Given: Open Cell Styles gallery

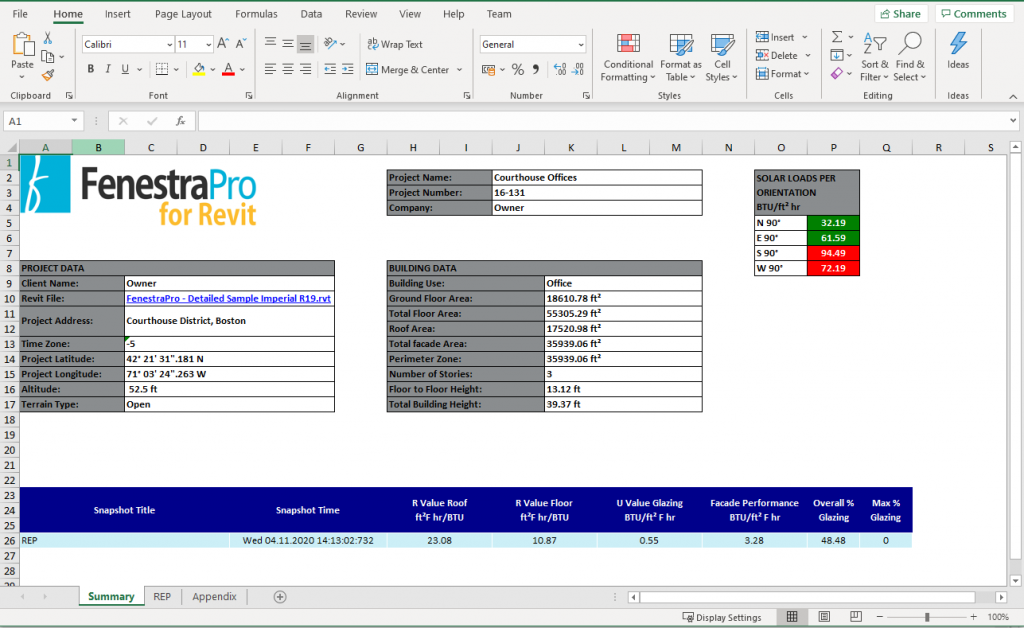Looking at the screenshot, I should [x=722, y=57].
